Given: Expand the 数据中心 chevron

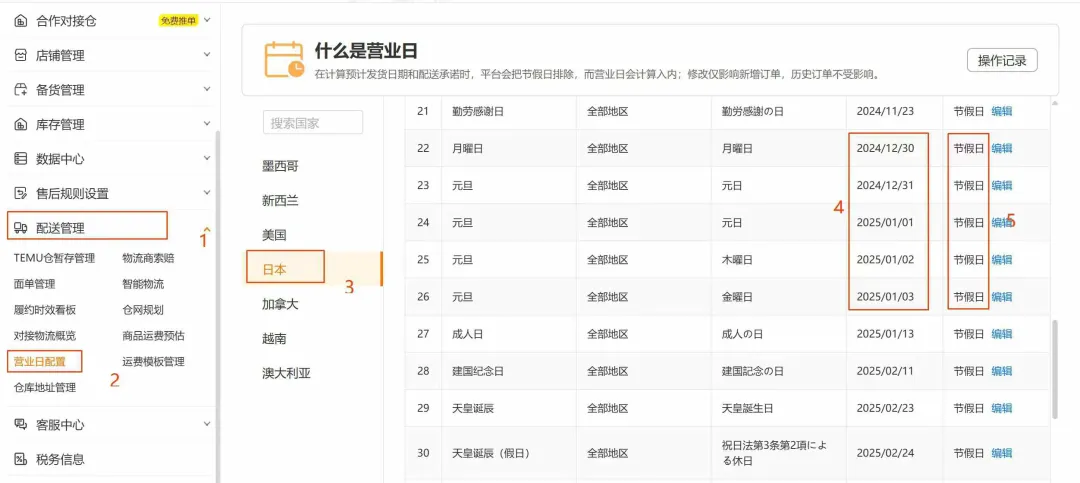Looking at the screenshot, I should (207, 158).
